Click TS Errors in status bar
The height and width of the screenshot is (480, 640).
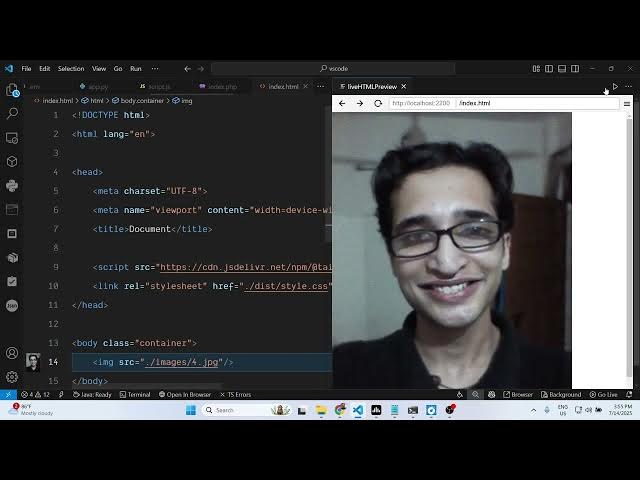(x=236, y=394)
